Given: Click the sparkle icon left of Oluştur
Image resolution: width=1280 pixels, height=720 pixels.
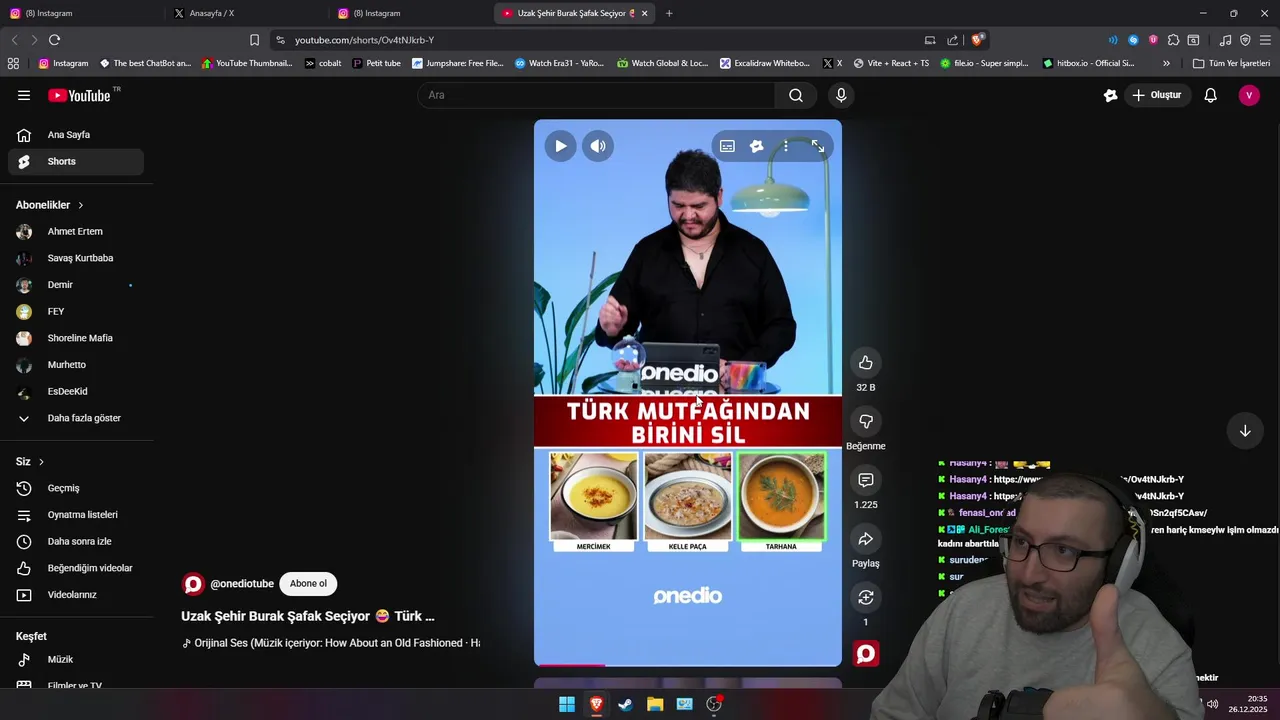Looking at the screenshot, I should (1110, 95).
